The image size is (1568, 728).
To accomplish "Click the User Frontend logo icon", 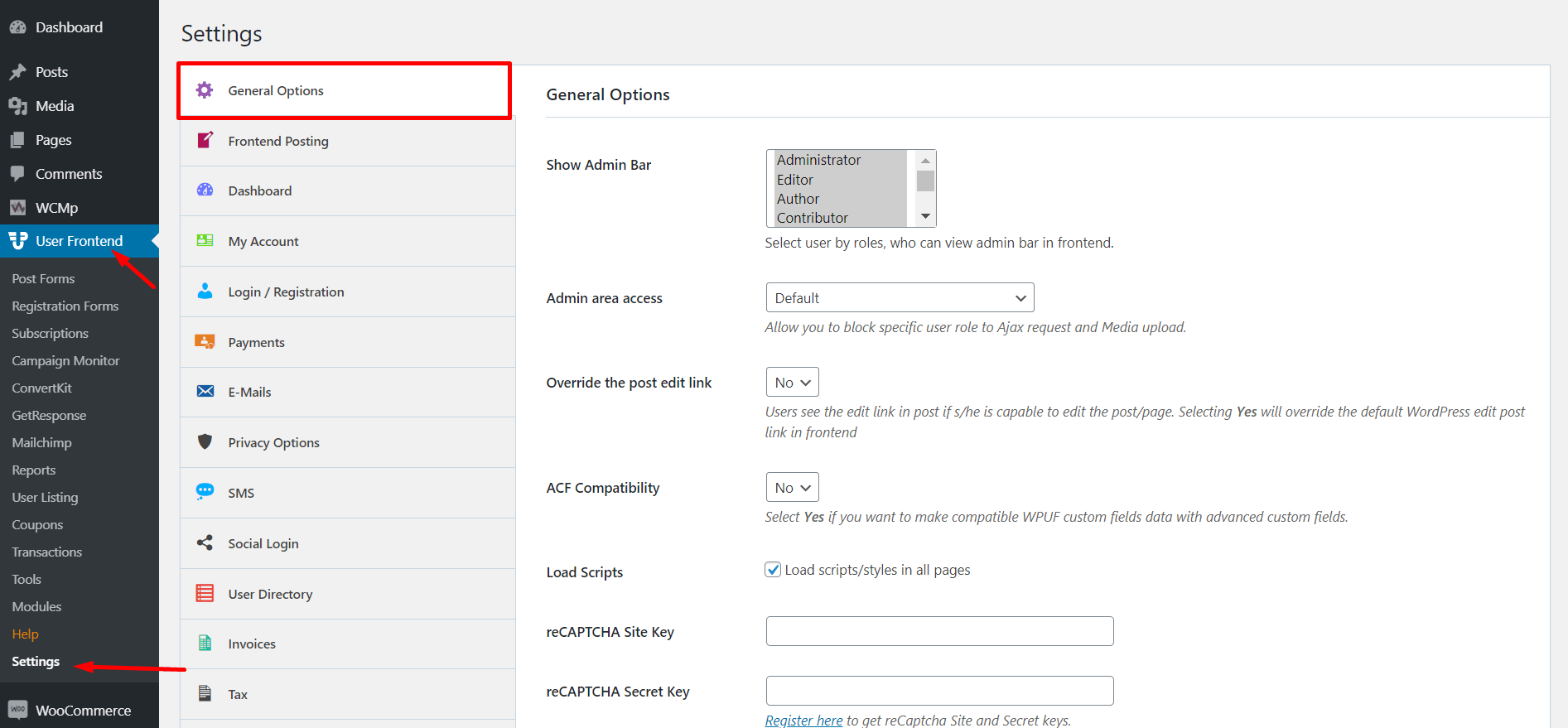I will pyautogui.click(x=17, y=241).
